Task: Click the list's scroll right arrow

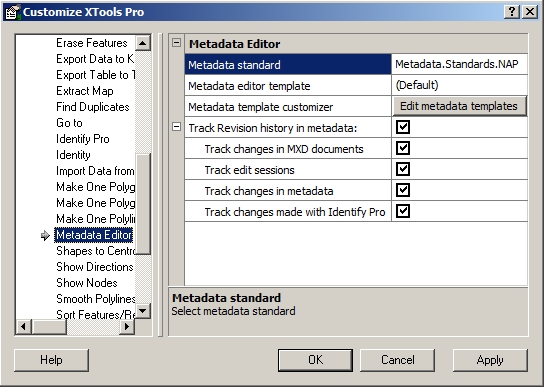Action: [x=127, y=327]
